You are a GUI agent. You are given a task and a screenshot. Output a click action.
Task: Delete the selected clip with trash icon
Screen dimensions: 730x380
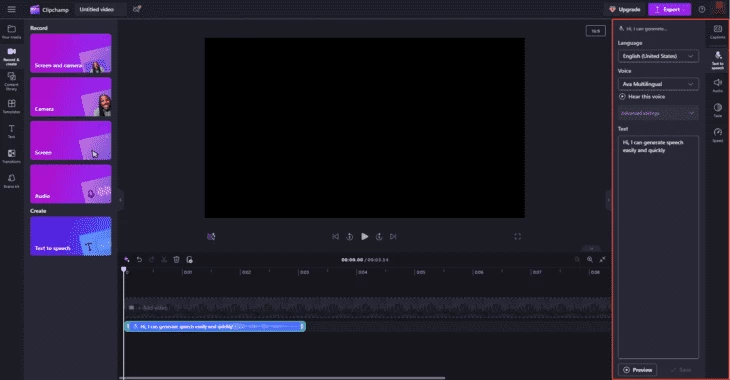click(x=176, y=259)
